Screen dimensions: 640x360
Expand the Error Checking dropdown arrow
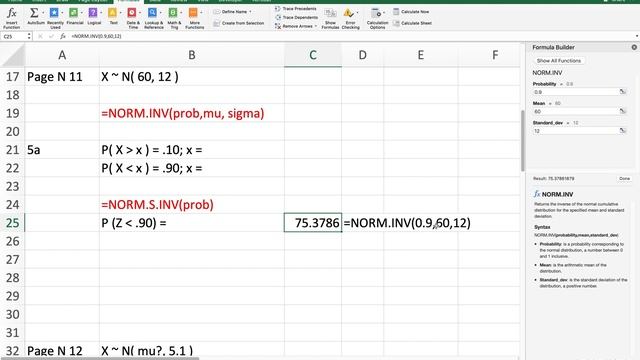(357, 13)
